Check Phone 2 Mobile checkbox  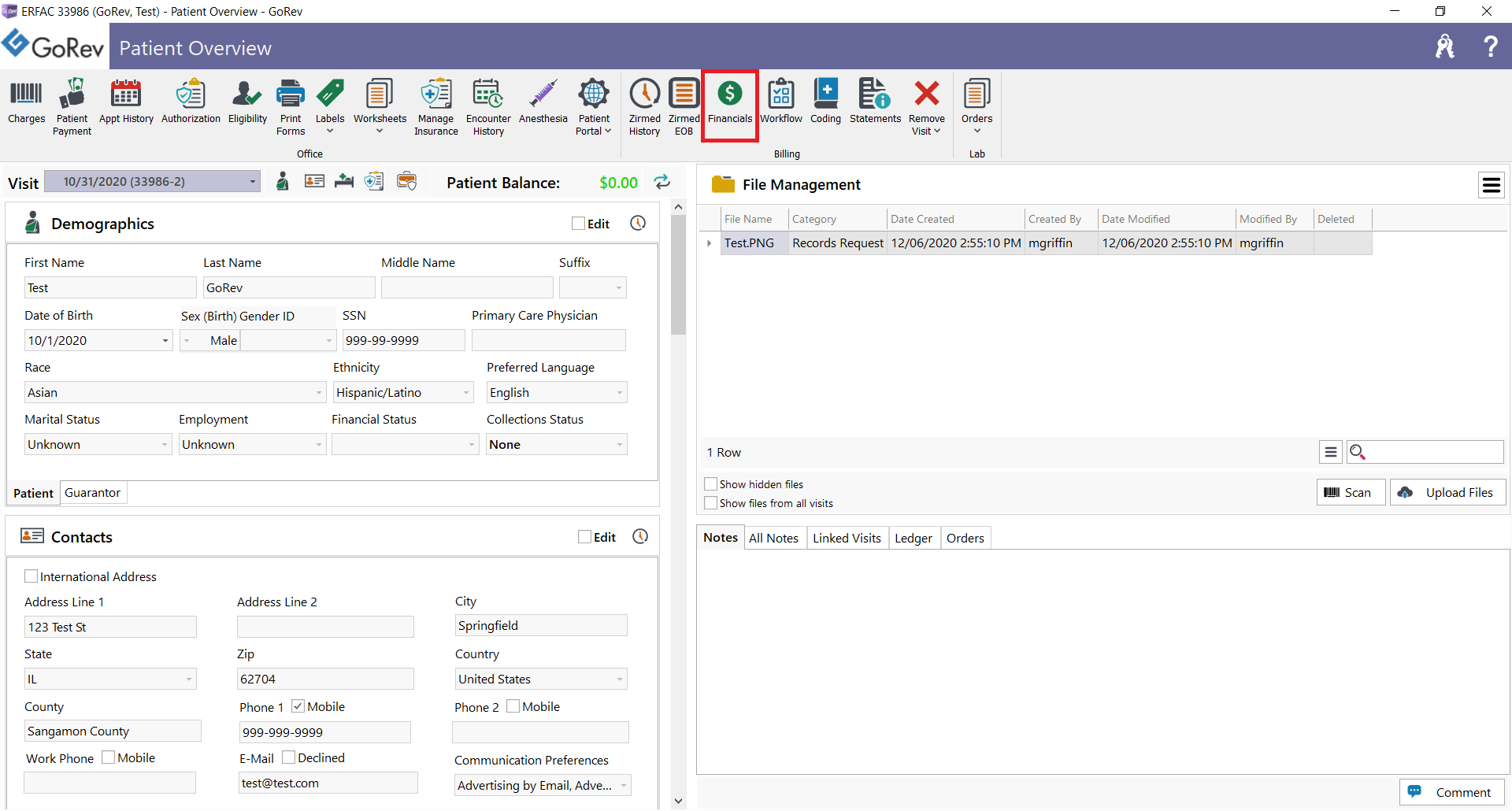(513, 706)
